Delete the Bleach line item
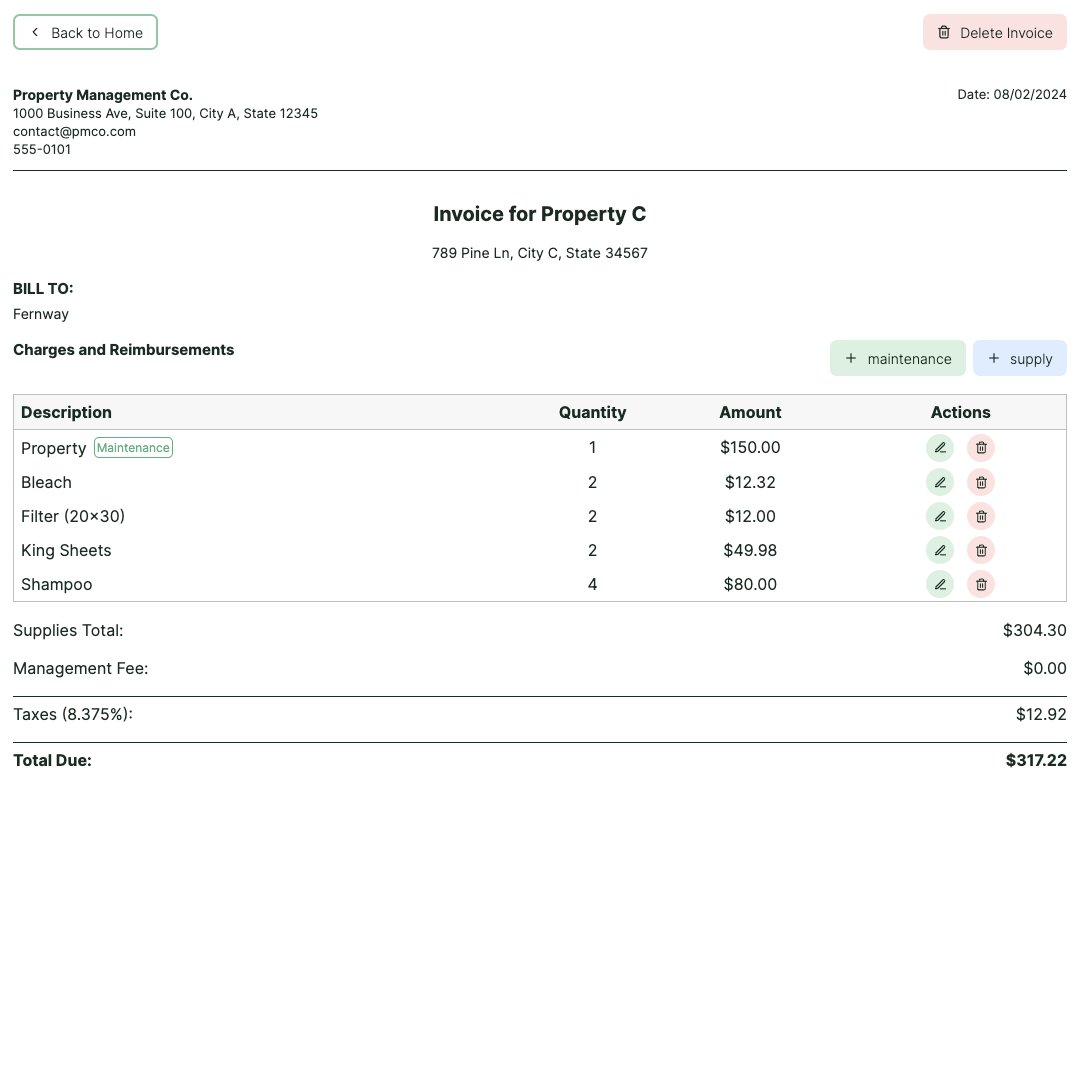 tap(981, 483)
